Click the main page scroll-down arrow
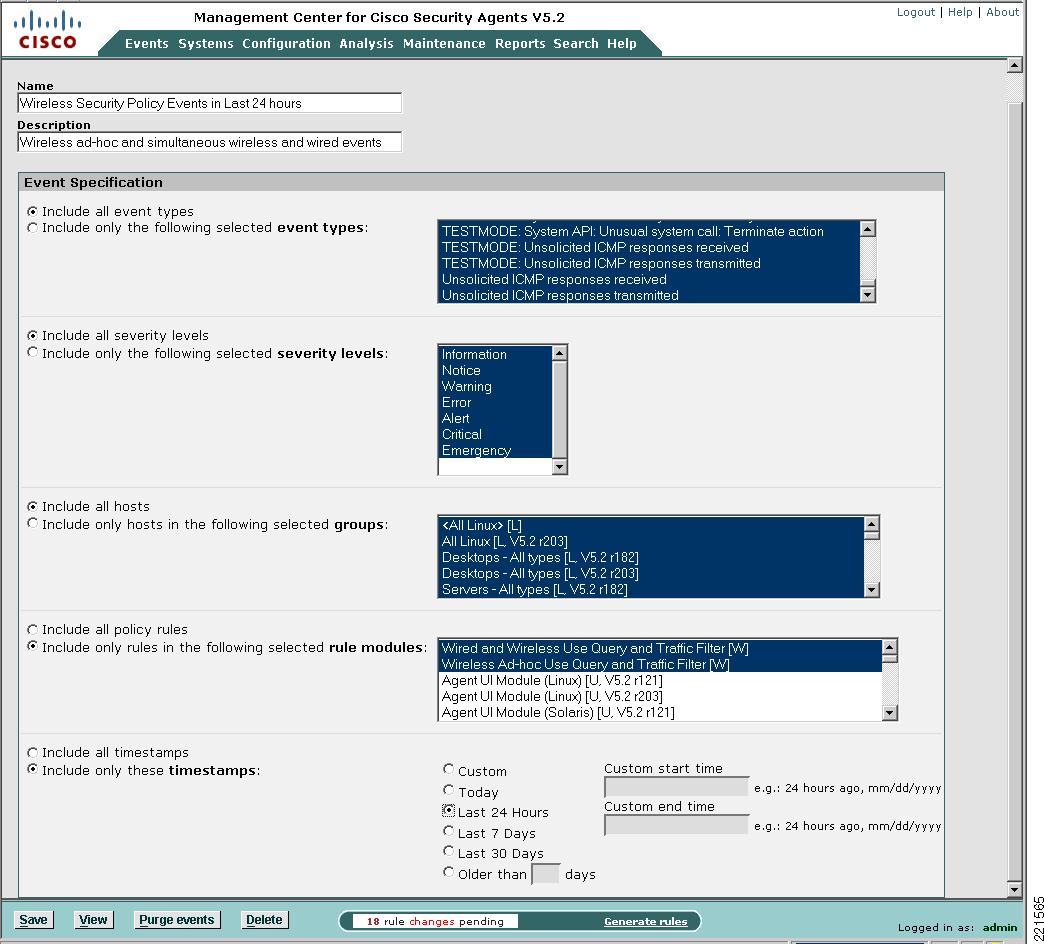 click(1014, 889)
